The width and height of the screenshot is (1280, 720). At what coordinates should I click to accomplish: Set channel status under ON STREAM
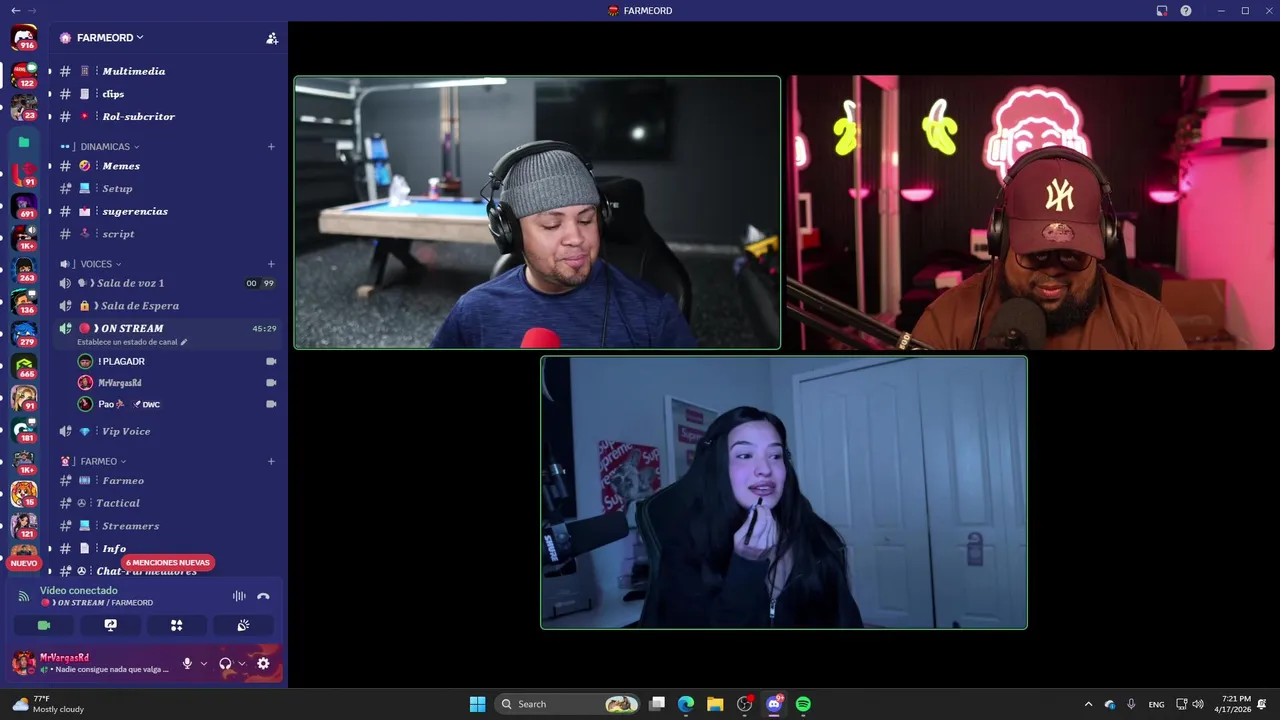tap(132, 342)
